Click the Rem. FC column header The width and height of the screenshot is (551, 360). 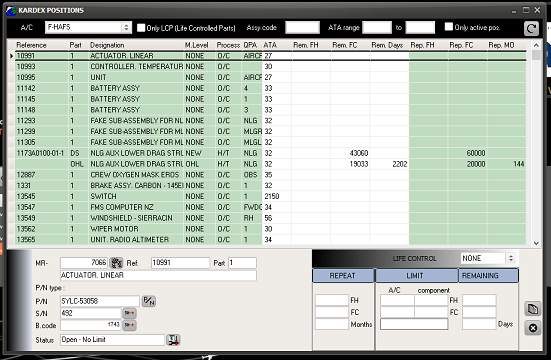click(x=350, y=45)
